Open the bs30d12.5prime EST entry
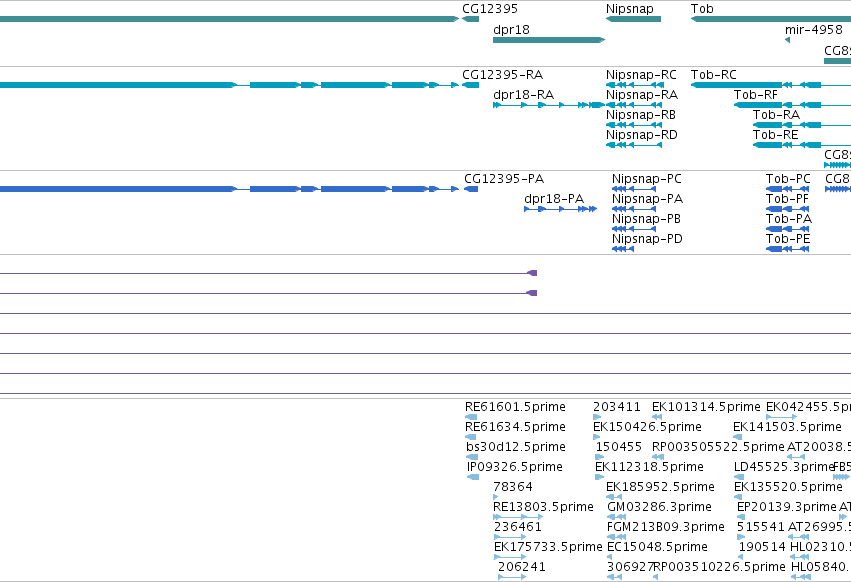 point(516,447)
